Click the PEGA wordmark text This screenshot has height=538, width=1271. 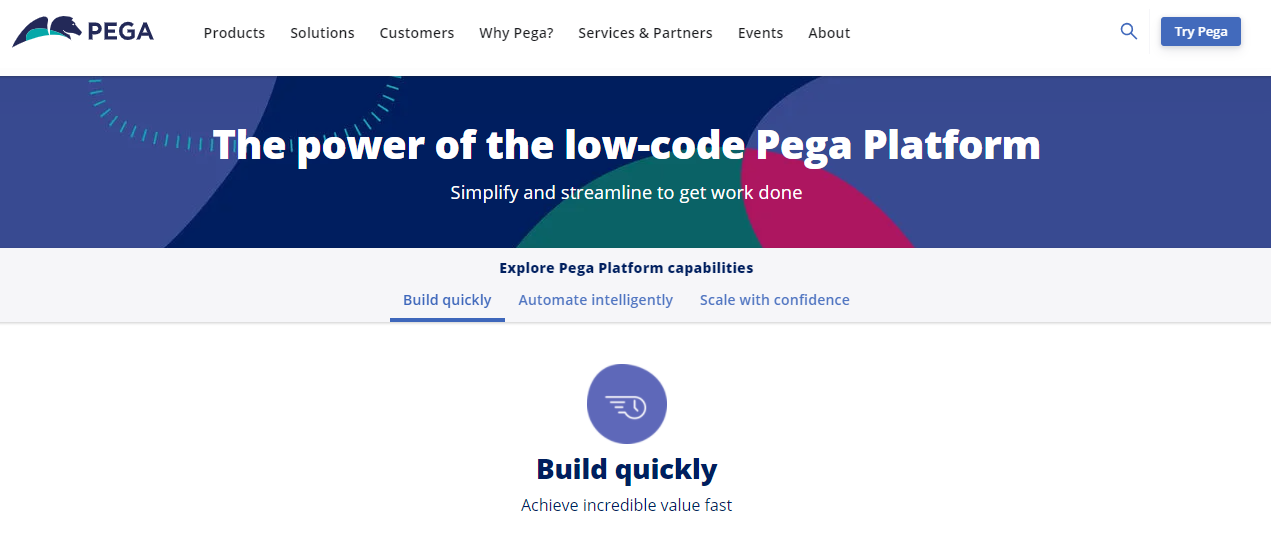(120, 32)
